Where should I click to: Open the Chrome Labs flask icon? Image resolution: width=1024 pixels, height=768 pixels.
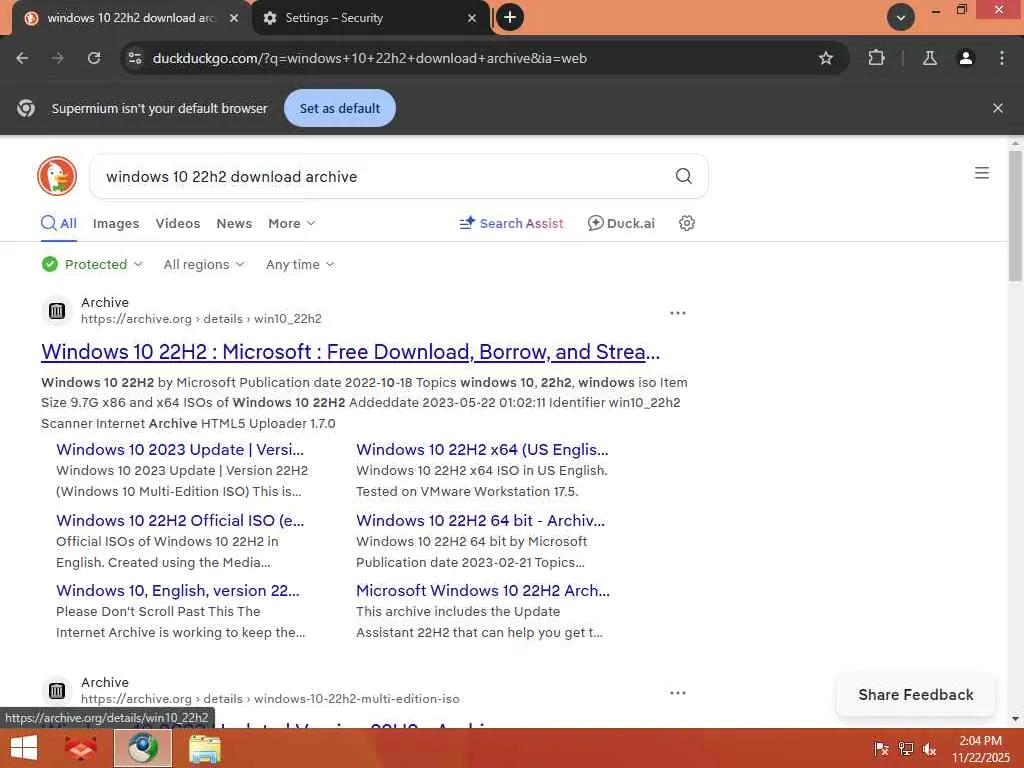[930, 58]
